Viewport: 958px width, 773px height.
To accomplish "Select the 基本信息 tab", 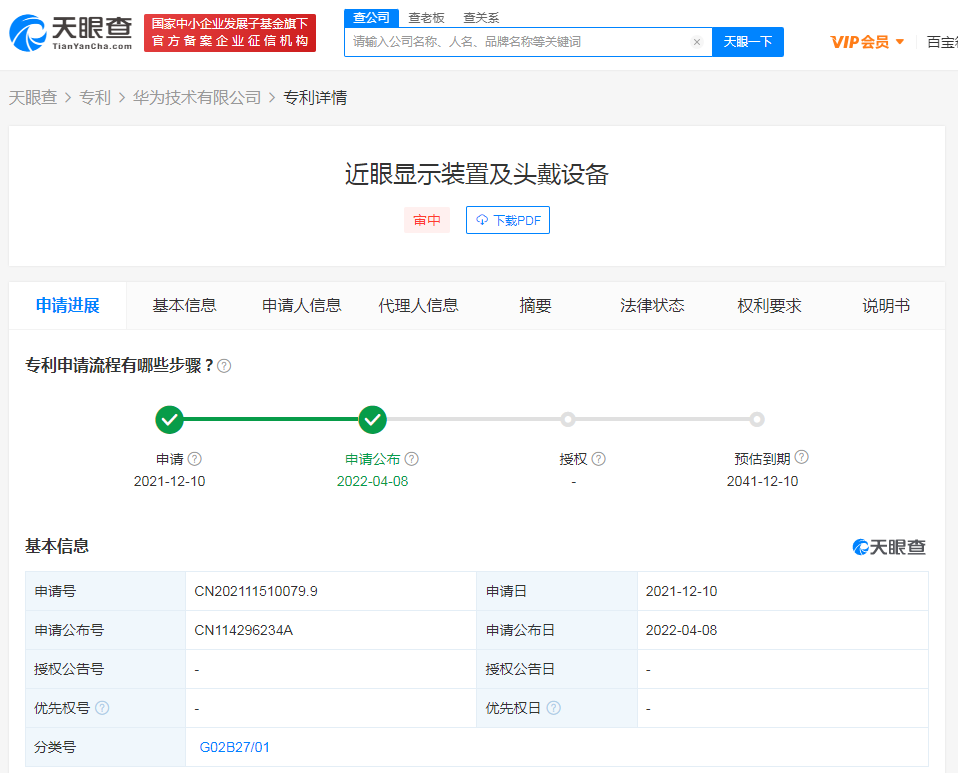I will pos(185,306).
